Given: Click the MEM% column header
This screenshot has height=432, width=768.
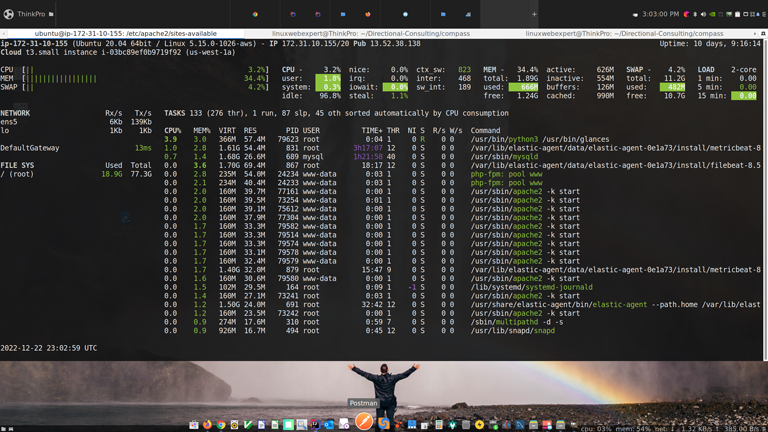Looking at the screenshot, I should [201, 130].
